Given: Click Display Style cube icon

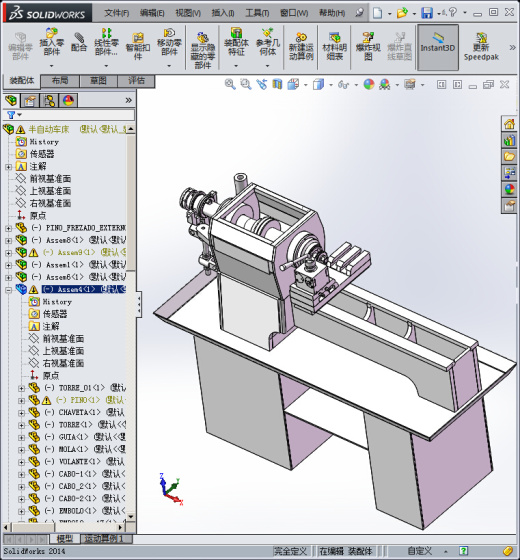Looking at the screenshot, I should (318, 85).
